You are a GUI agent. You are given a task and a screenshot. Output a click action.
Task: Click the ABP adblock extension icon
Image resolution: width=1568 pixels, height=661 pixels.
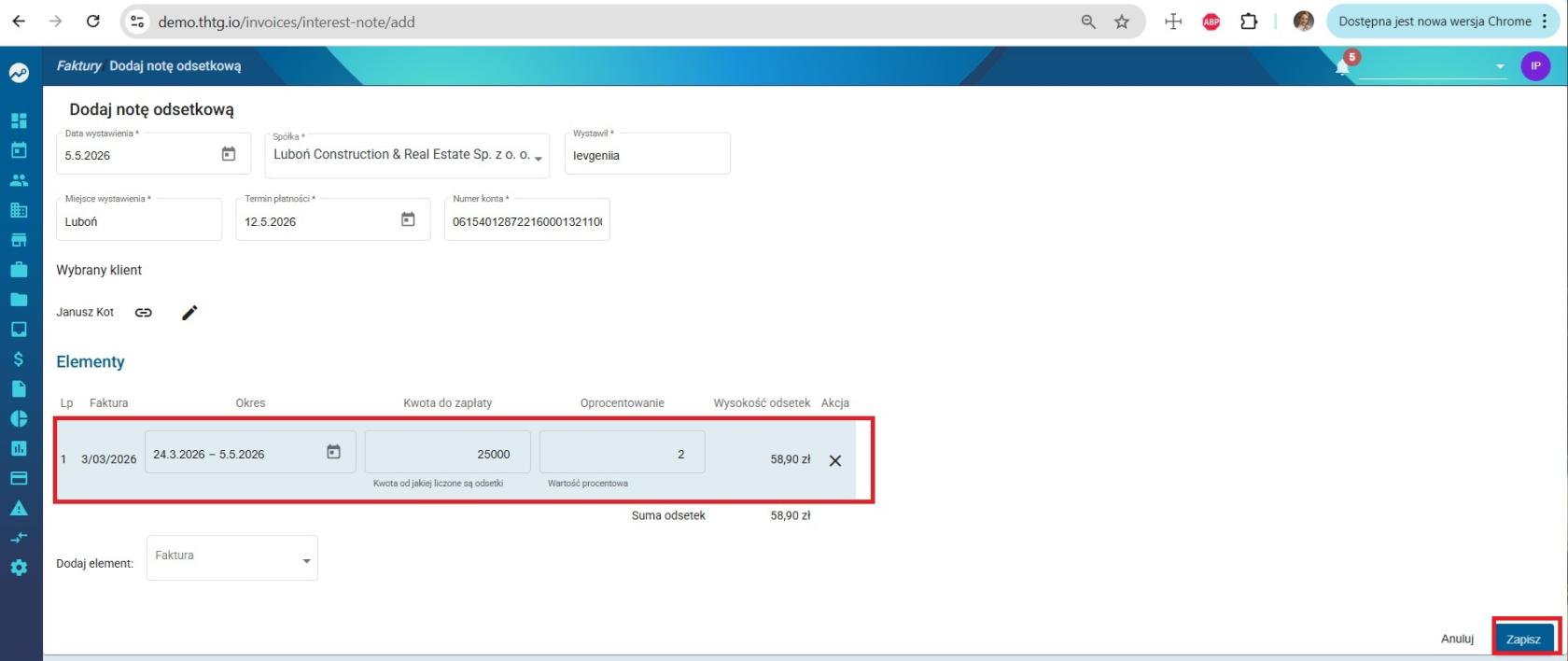1211,21
